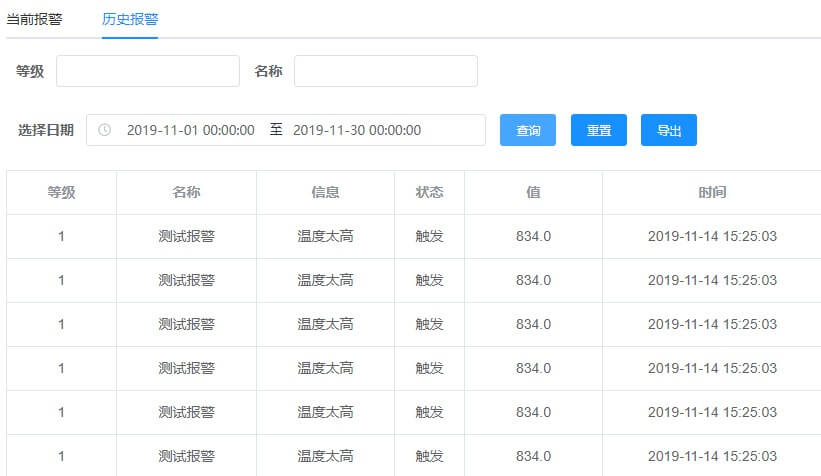821x476 pixels.
Task: Select the 时间 column header
Action: [x=712, y=192]
